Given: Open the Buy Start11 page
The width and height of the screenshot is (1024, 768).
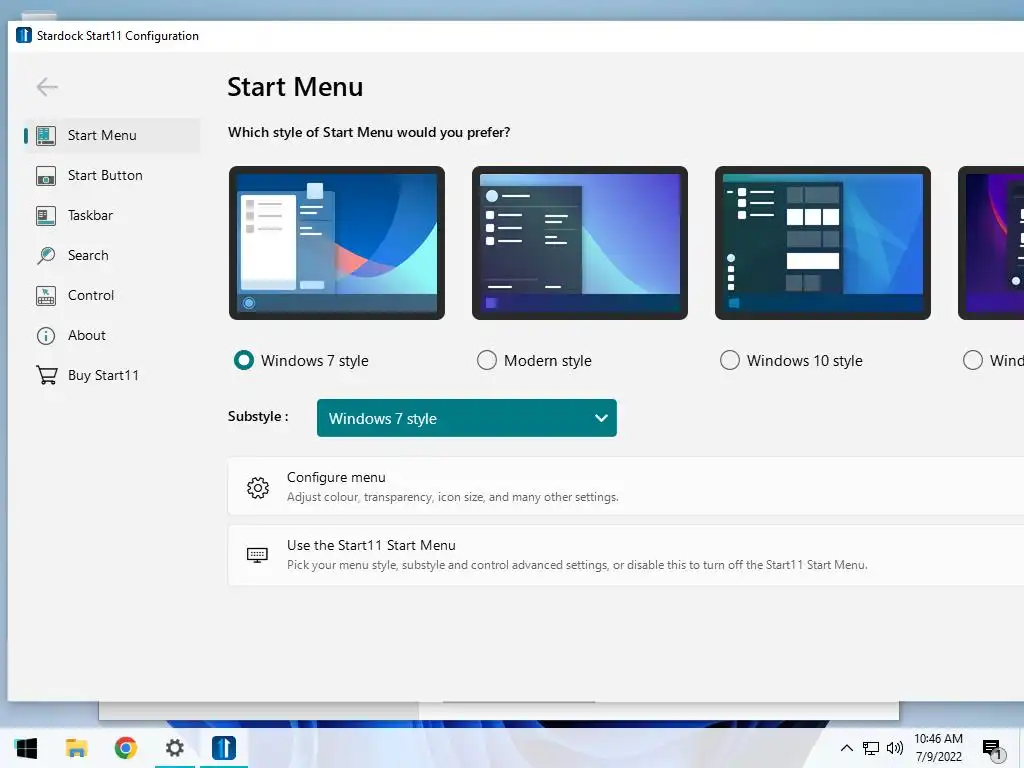Looking at the screenshot, I should click(112, 376).
